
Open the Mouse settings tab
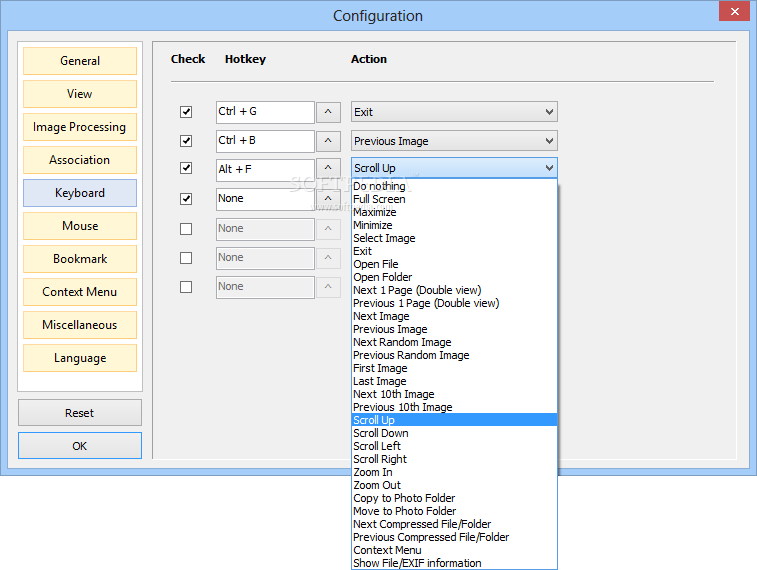coord(80,226)
